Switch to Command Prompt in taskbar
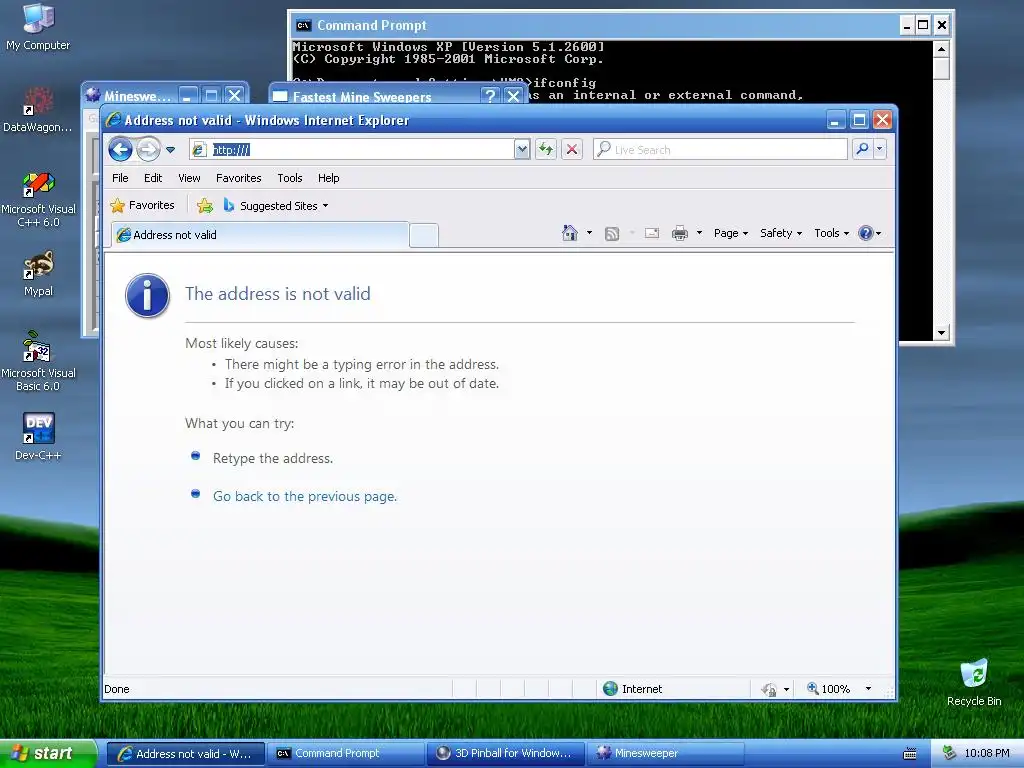The image size is (1024, 768). click(x=347, y=754)
